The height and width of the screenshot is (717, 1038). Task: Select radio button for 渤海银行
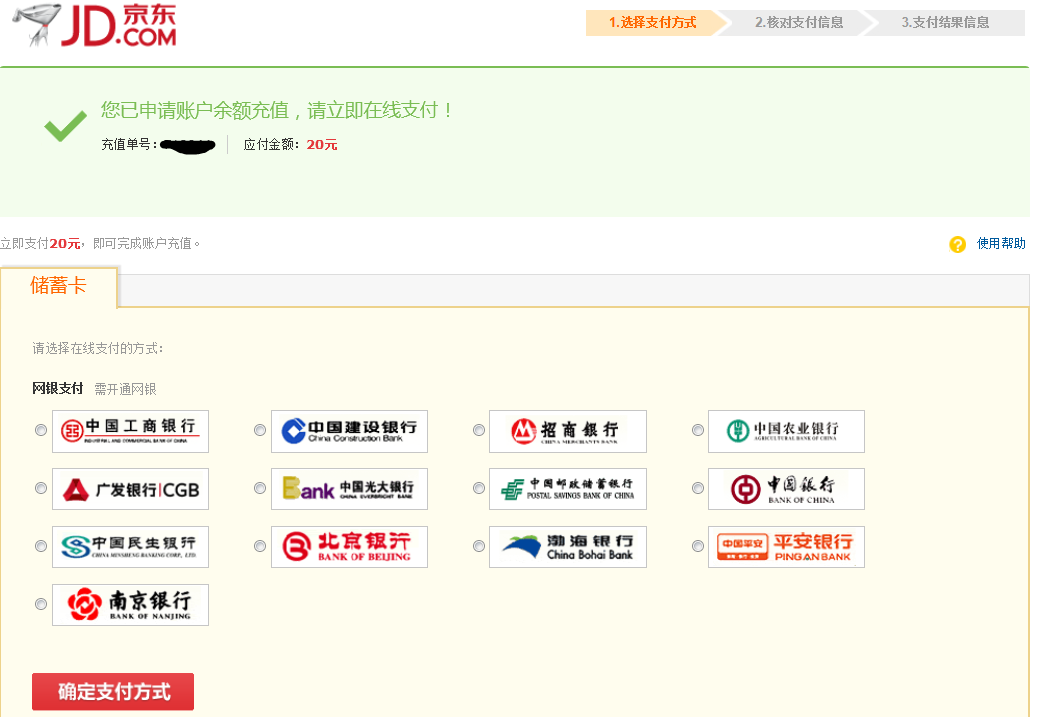(479, 546)
